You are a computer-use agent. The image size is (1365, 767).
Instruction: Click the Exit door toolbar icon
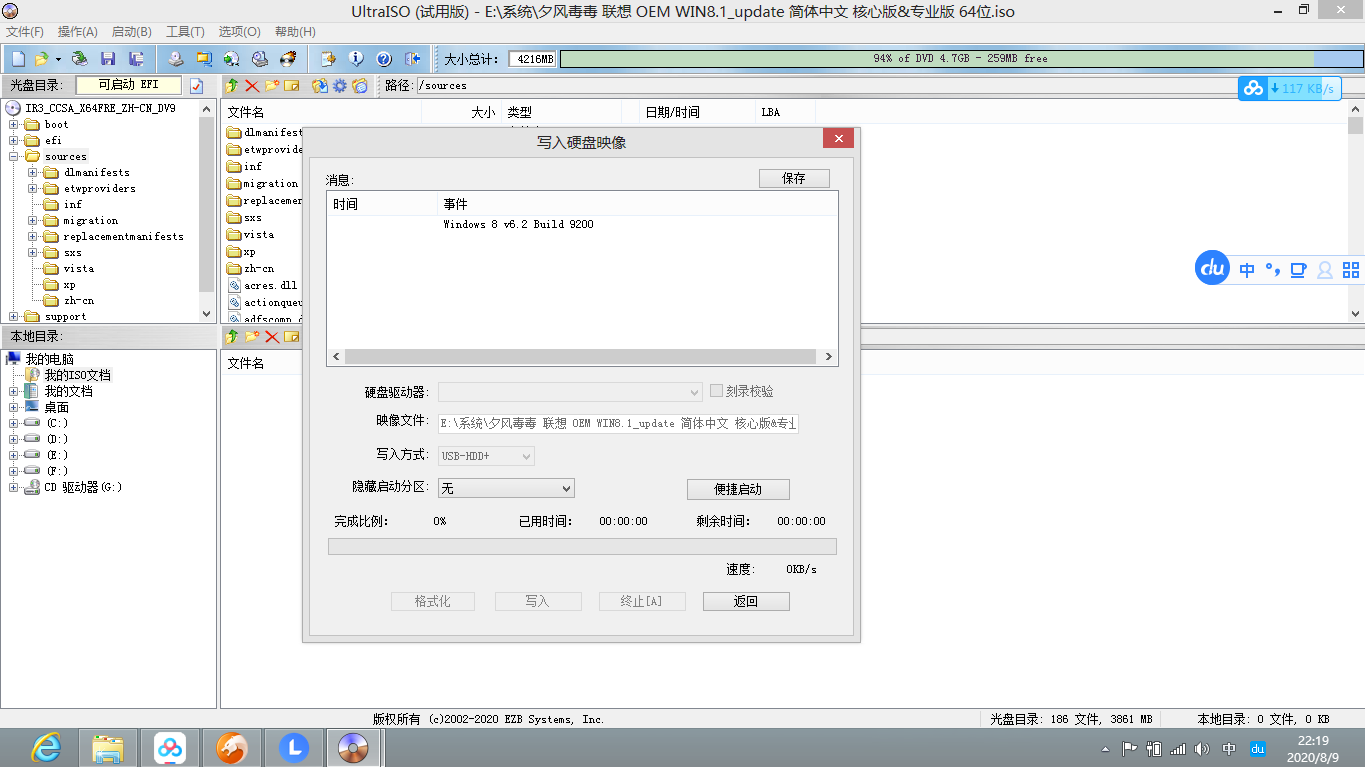pyautogui.click(x=412, y=58)
